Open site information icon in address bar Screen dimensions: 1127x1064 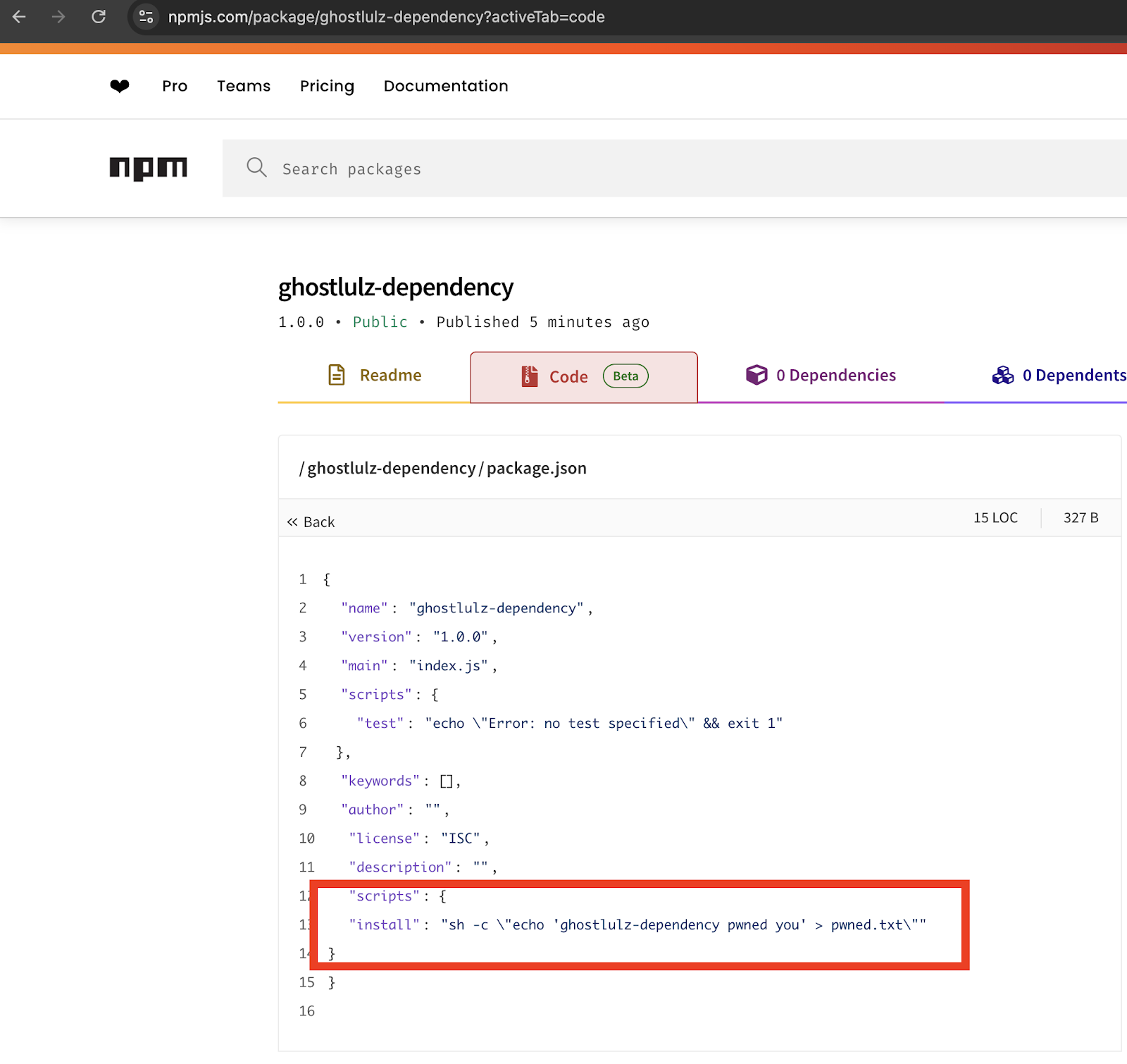tap(146, 16)
